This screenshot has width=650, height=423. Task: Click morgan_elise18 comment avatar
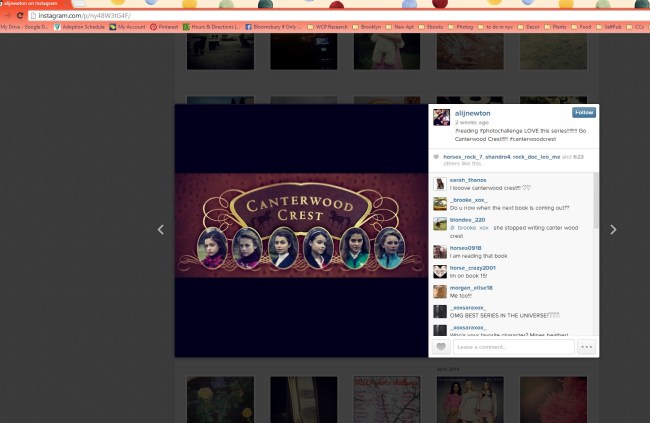440,291
